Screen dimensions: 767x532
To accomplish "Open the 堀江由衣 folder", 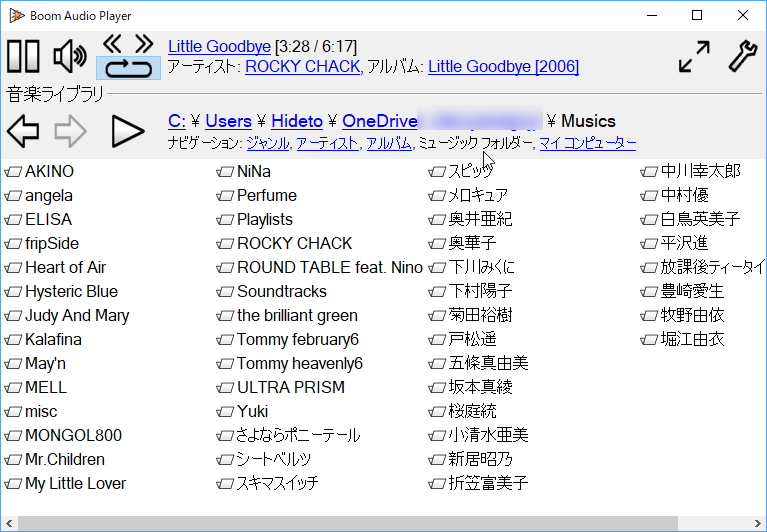I will (x=682, y=339).
